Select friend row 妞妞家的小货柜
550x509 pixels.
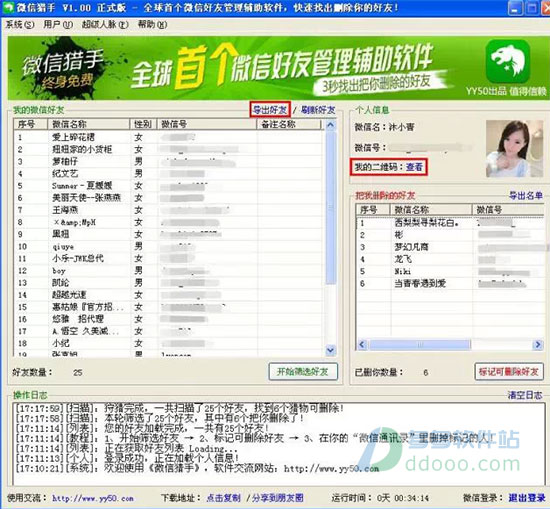[168, 149]
